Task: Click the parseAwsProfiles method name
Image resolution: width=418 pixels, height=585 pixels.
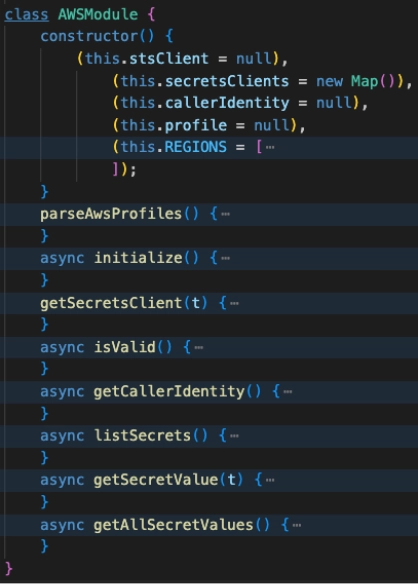Action: (x=111, y=214)
